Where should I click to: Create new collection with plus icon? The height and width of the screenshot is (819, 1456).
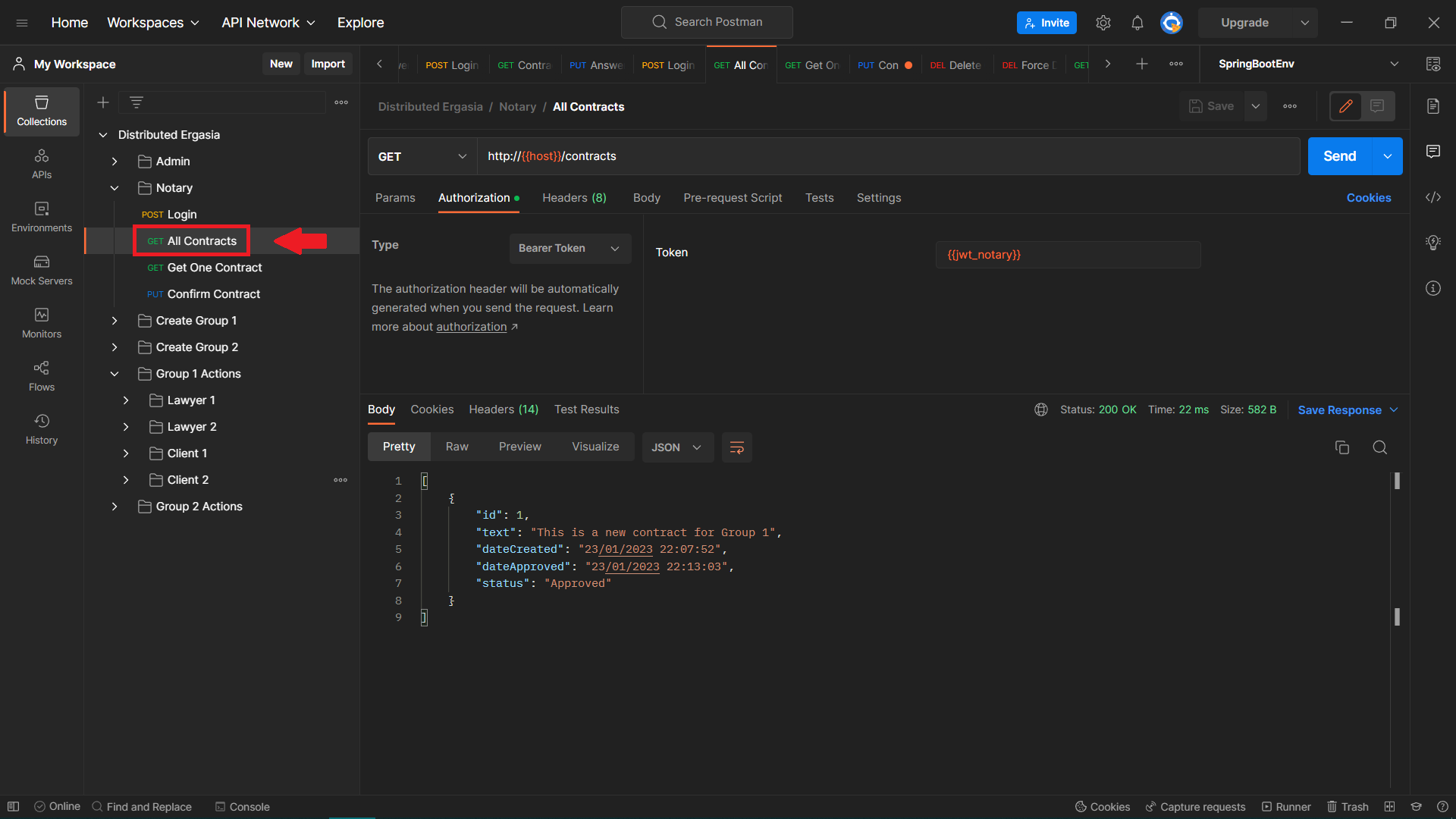pyautogui.click(x=103, y=102)
